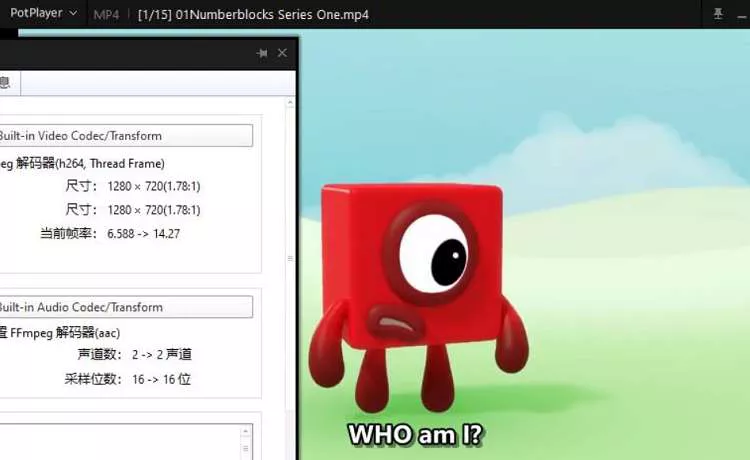Image resolution: width=750 pixels, height=460 pixels.
Task: Close the playback info panel
Action: [282, 53]
